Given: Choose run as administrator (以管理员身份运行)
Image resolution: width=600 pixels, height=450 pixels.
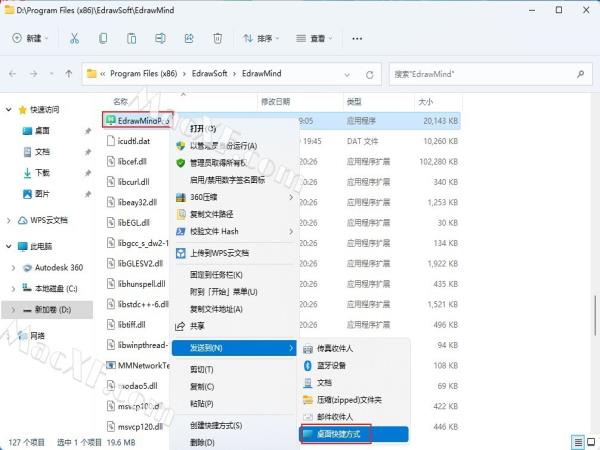Looking at the screenshot, I should click(234, 146).
